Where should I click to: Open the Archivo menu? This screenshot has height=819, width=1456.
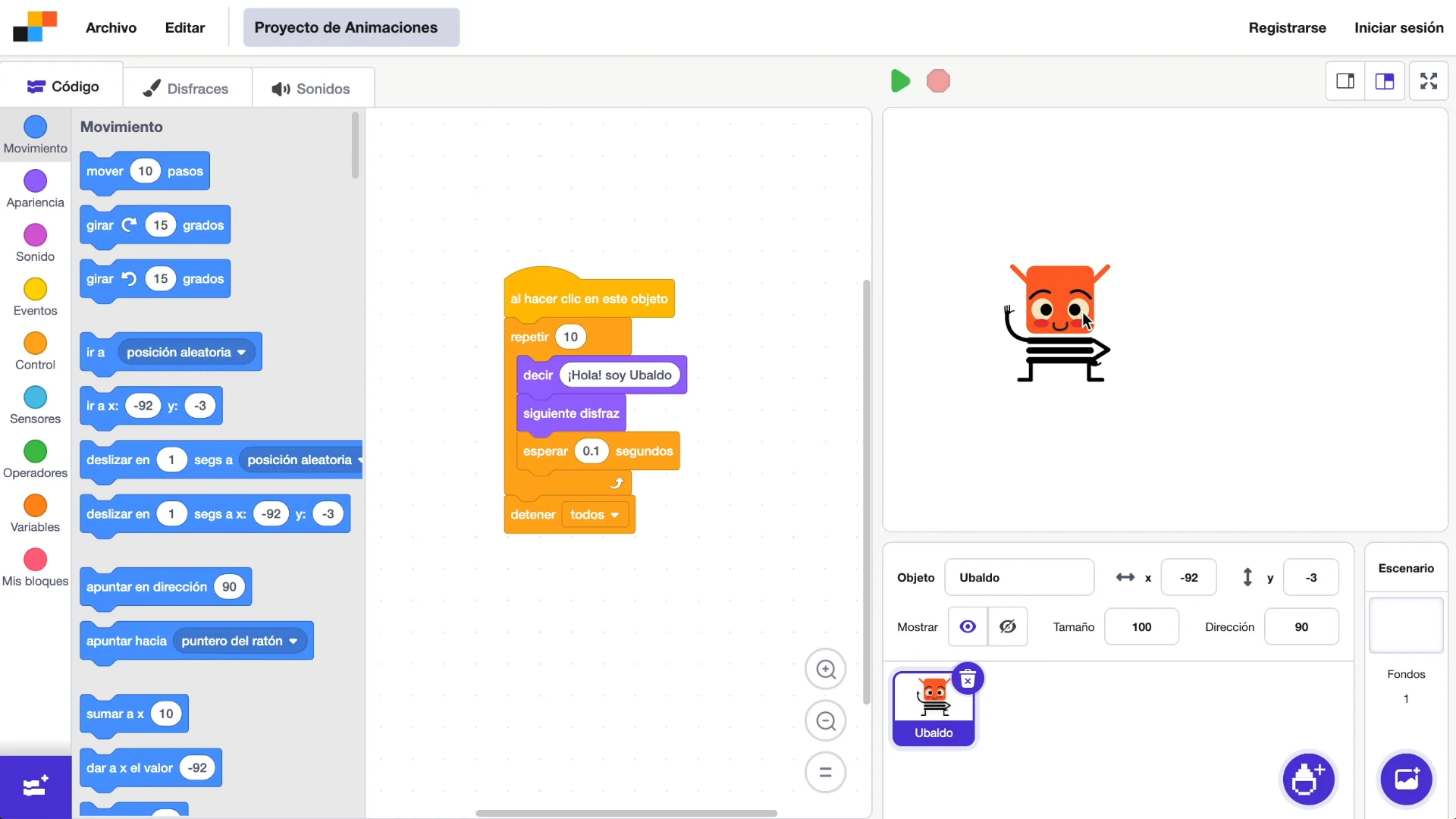click(x=111, y=27)
